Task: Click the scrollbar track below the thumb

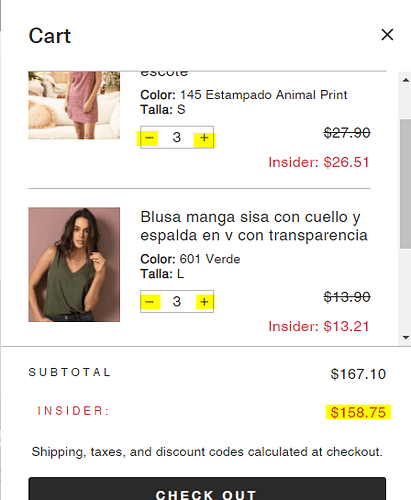Action: (x=406, y=290)
